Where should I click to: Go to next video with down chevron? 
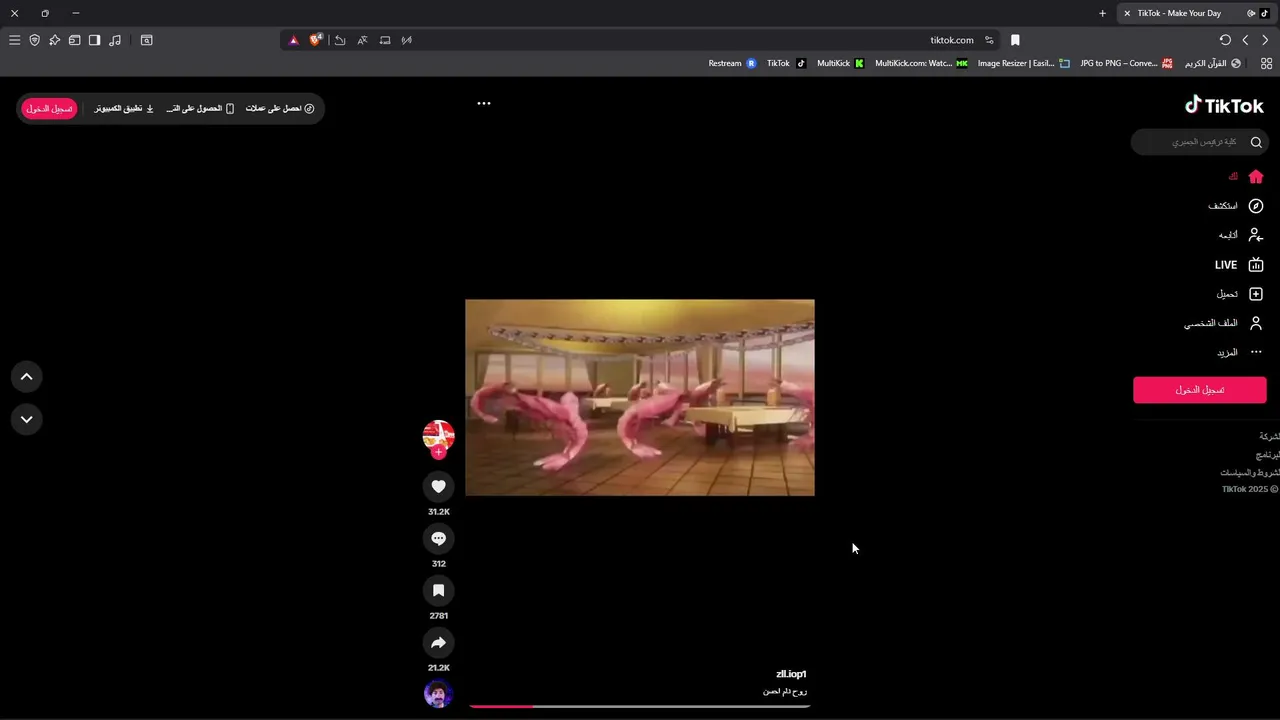click(27, 419)
